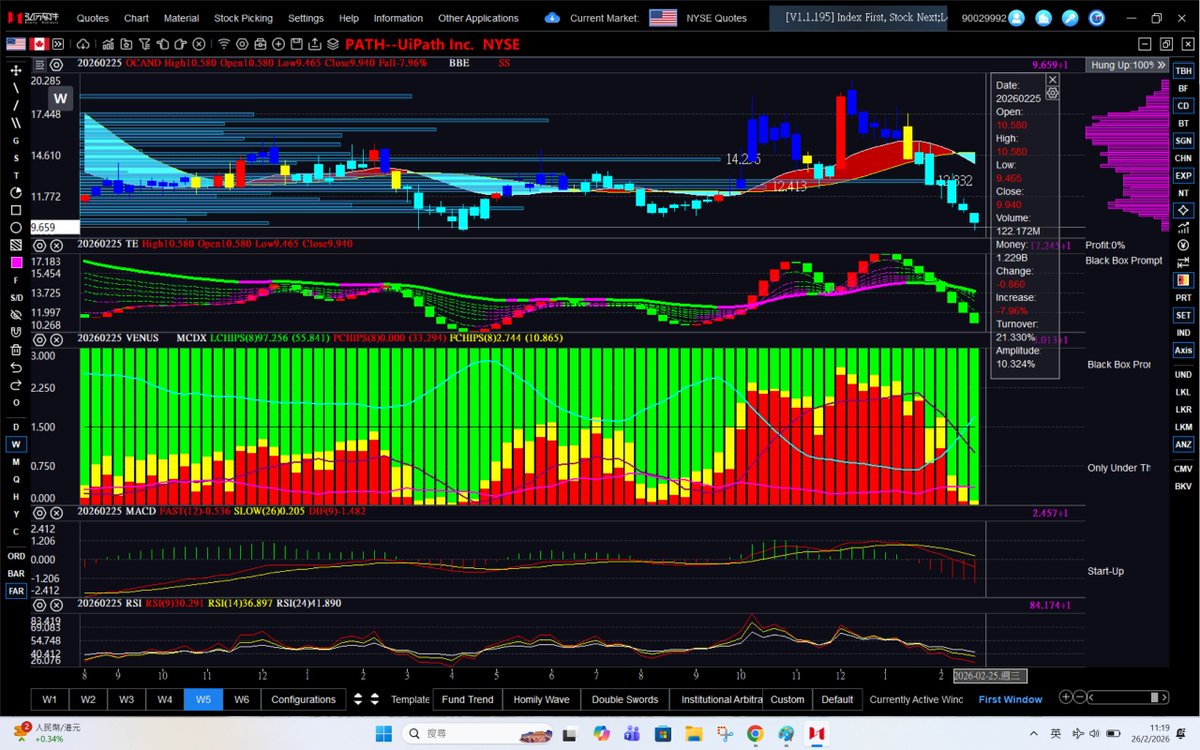Screen dimensions: 1200x750
Task: Open the Other Applications menu
Action: pos(478,18)
